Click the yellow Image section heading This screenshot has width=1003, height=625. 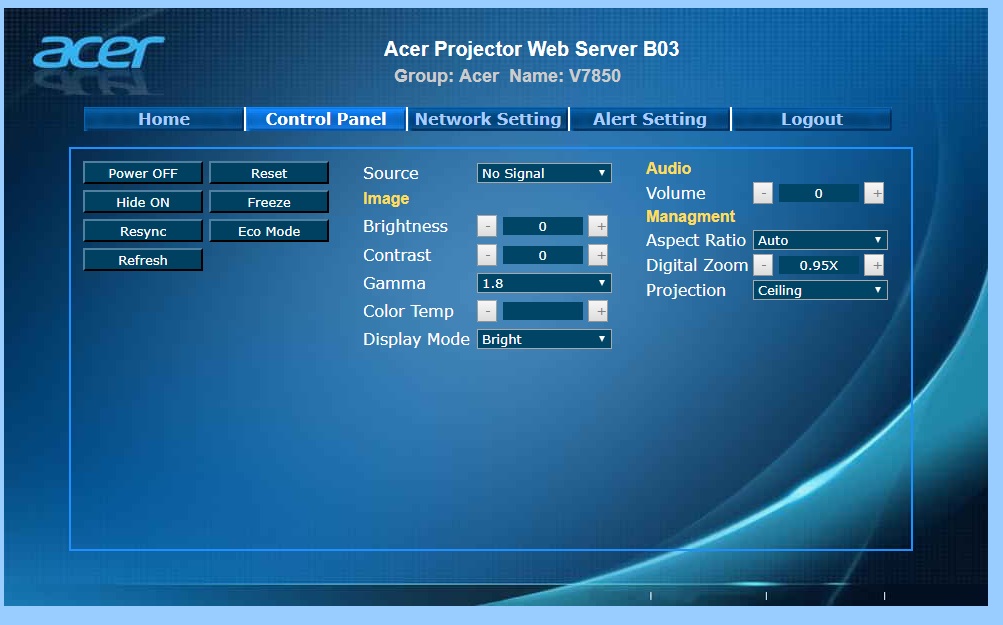click(386, 199)
